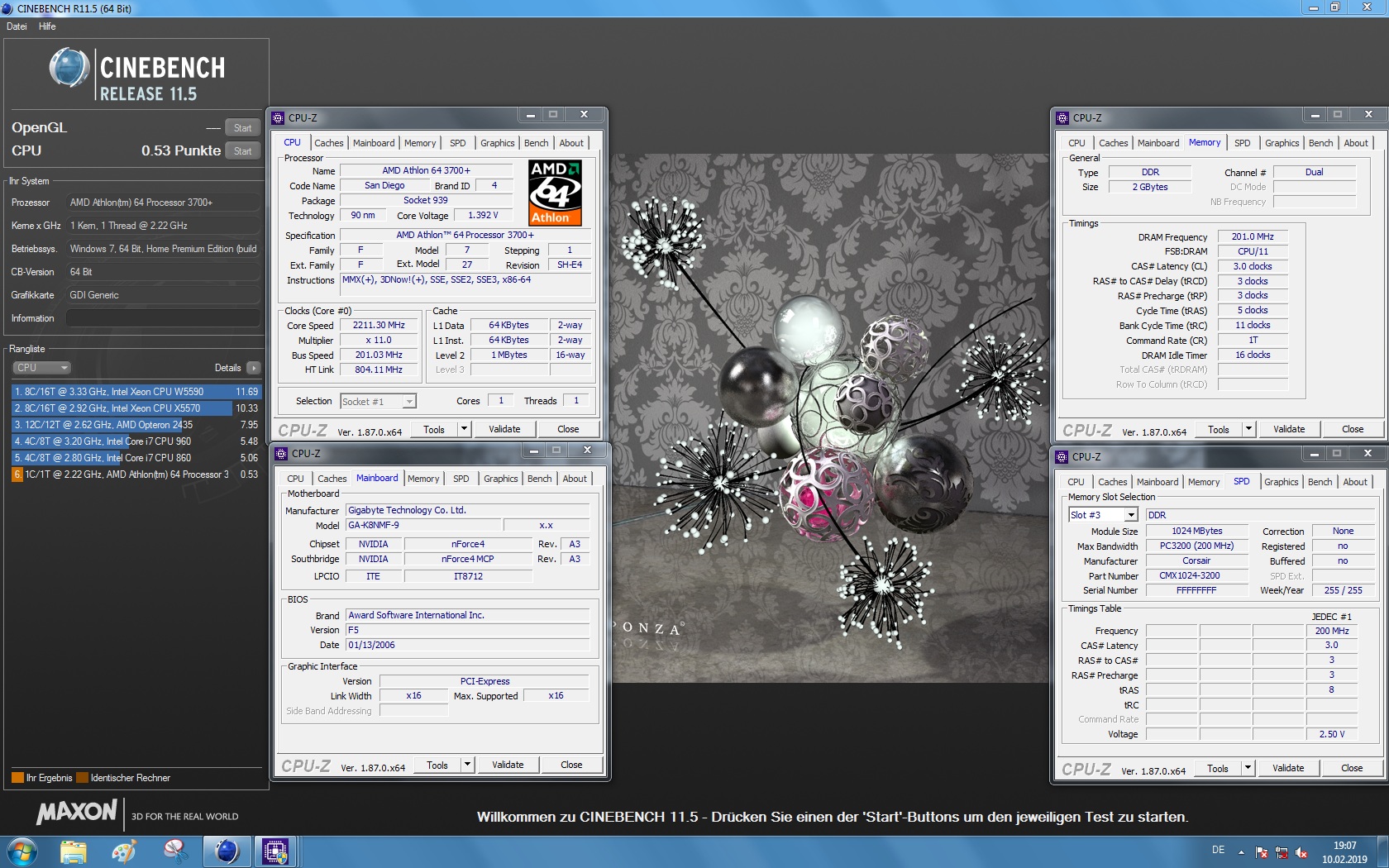Click the CPU-Z window icon of the Mainboard window
Screen dimensions: 1389x868
[282, 453]
